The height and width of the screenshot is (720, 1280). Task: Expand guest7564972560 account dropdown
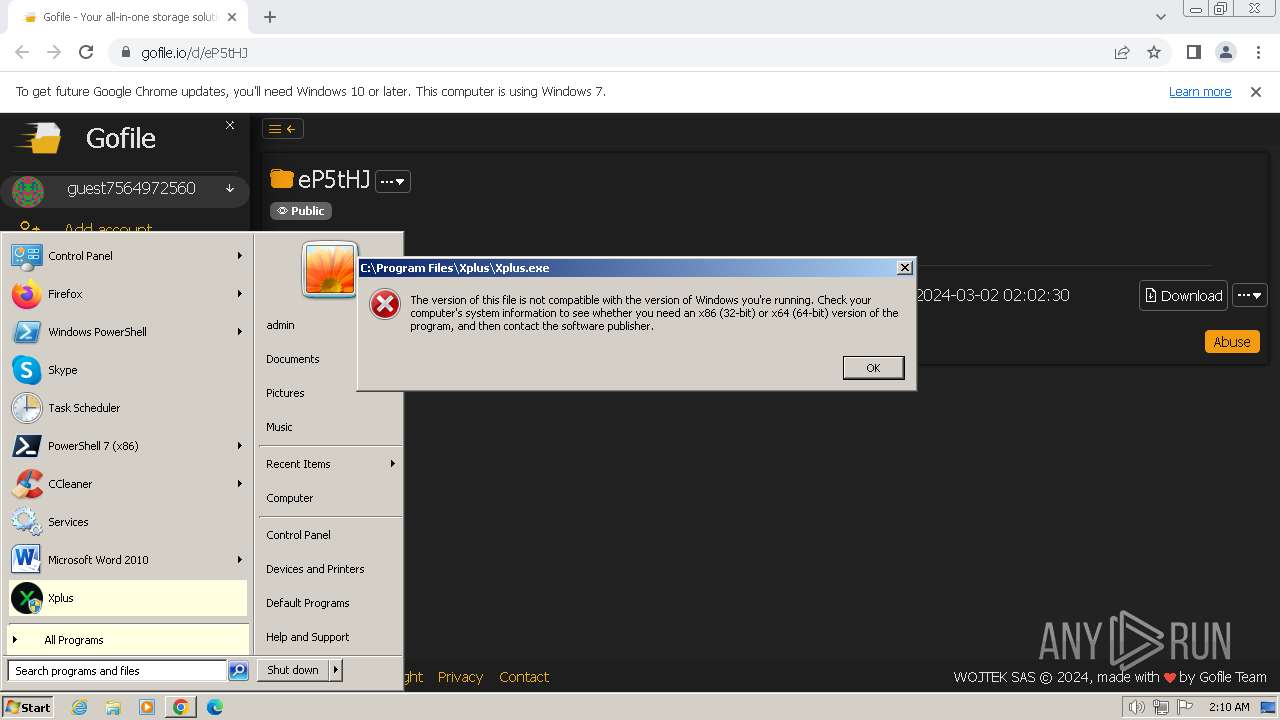coord(230,188)
